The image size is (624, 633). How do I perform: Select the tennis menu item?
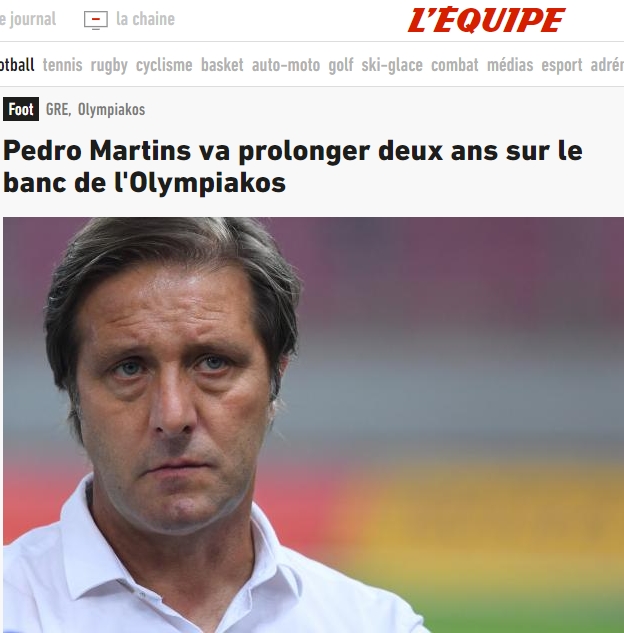[x=63, y=65]
